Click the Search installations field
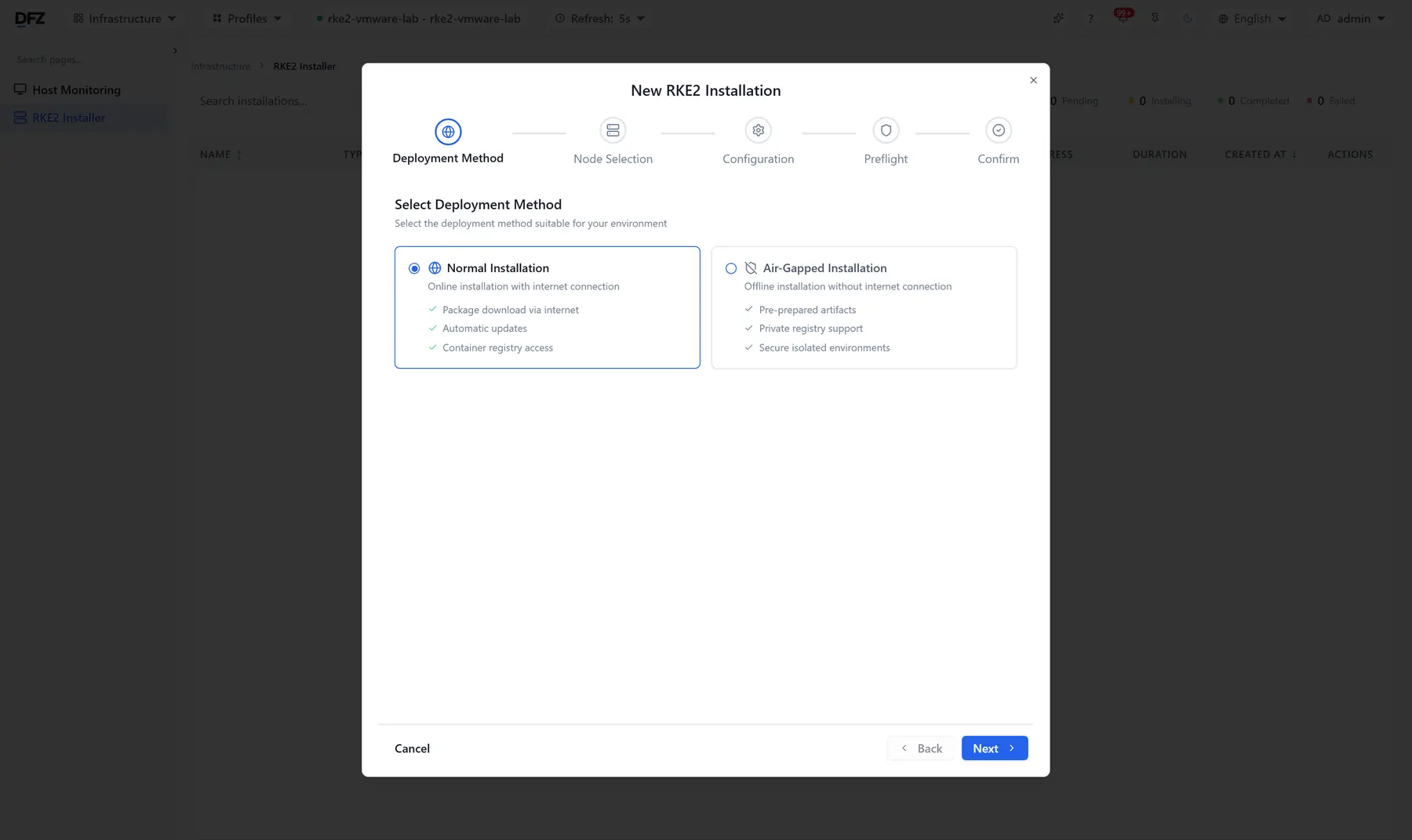The width and height of the screenshot is (1412, 840). point(275,101)
